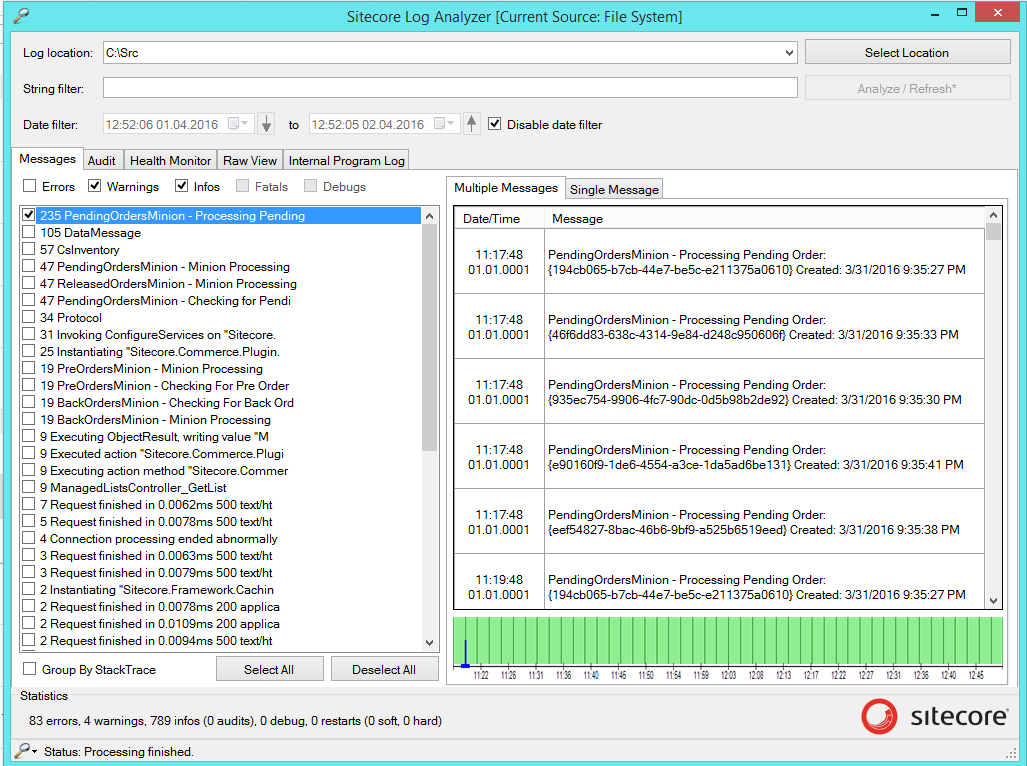1027x766 pixels.
Task: Click Deselect All button
Action: click(x=384, y=669)
